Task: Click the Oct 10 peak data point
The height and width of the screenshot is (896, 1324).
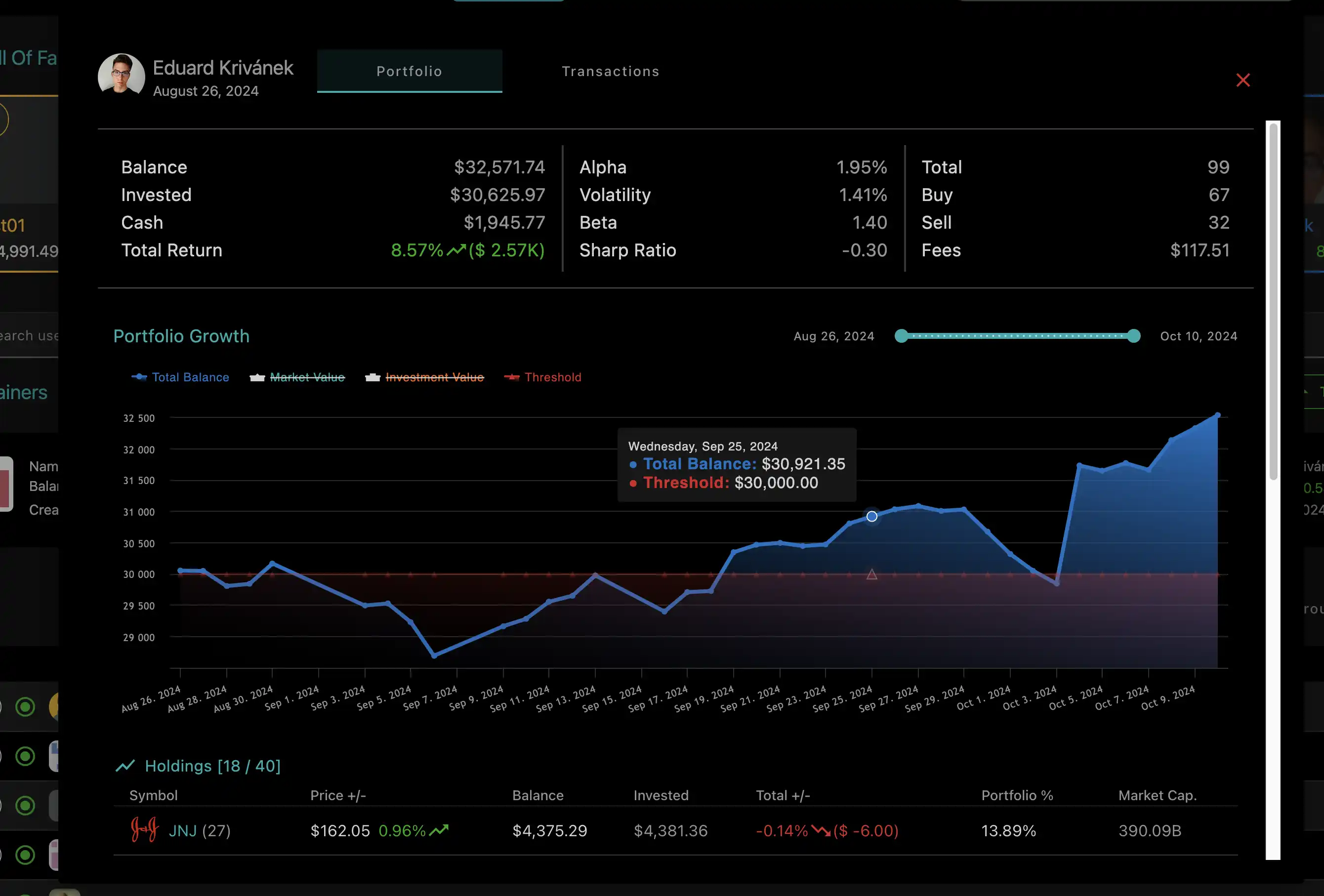Action: [1217, 415]
